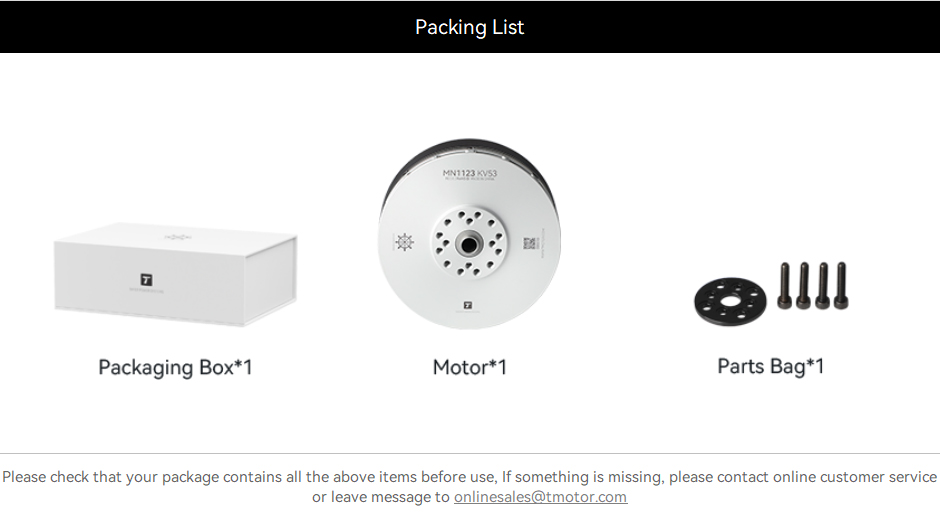
Task: Click the MN1123 KV53 label on motor
Action: pyautogui.click(x=470, y=173)
